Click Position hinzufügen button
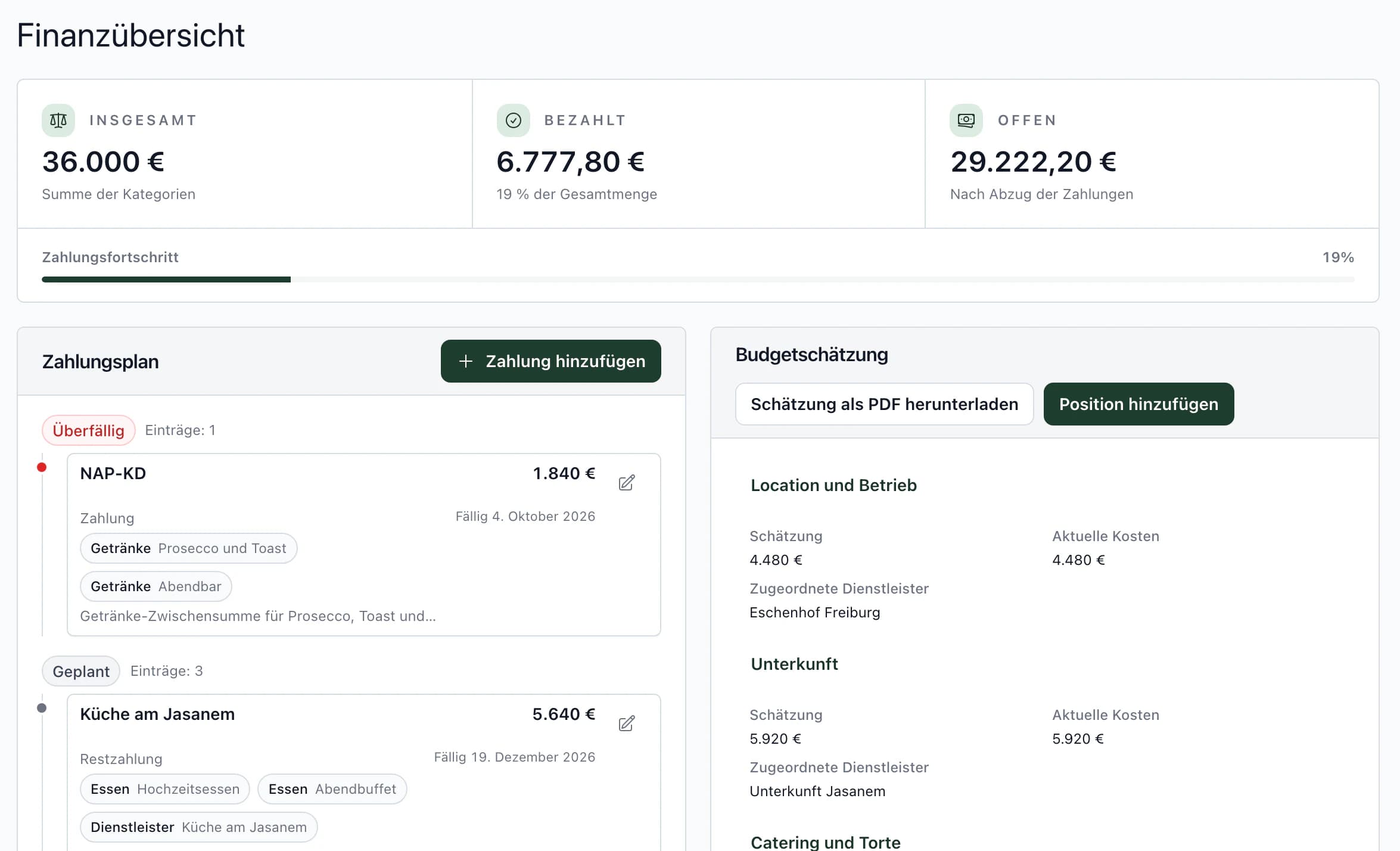The image size is (1400, 851). tap(1138, 404)
